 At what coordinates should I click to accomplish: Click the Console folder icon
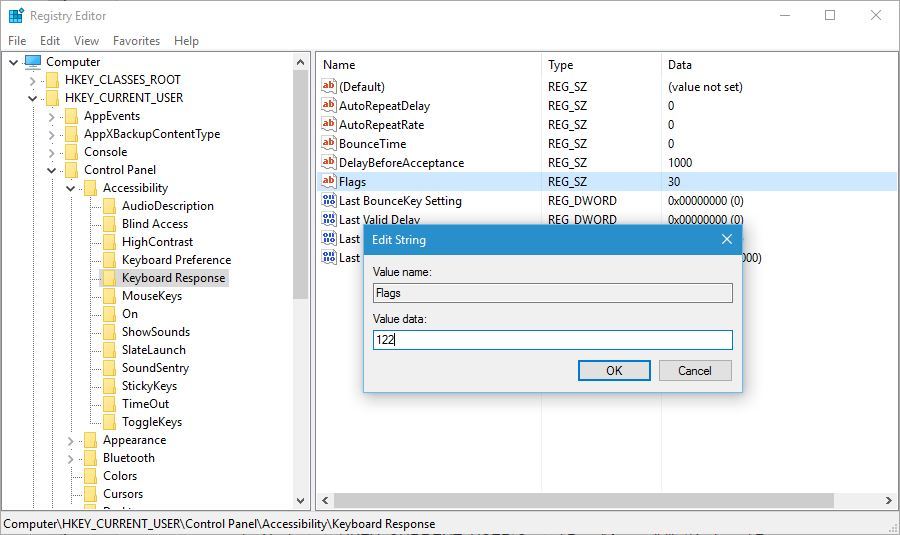click(x=71, y=152)
